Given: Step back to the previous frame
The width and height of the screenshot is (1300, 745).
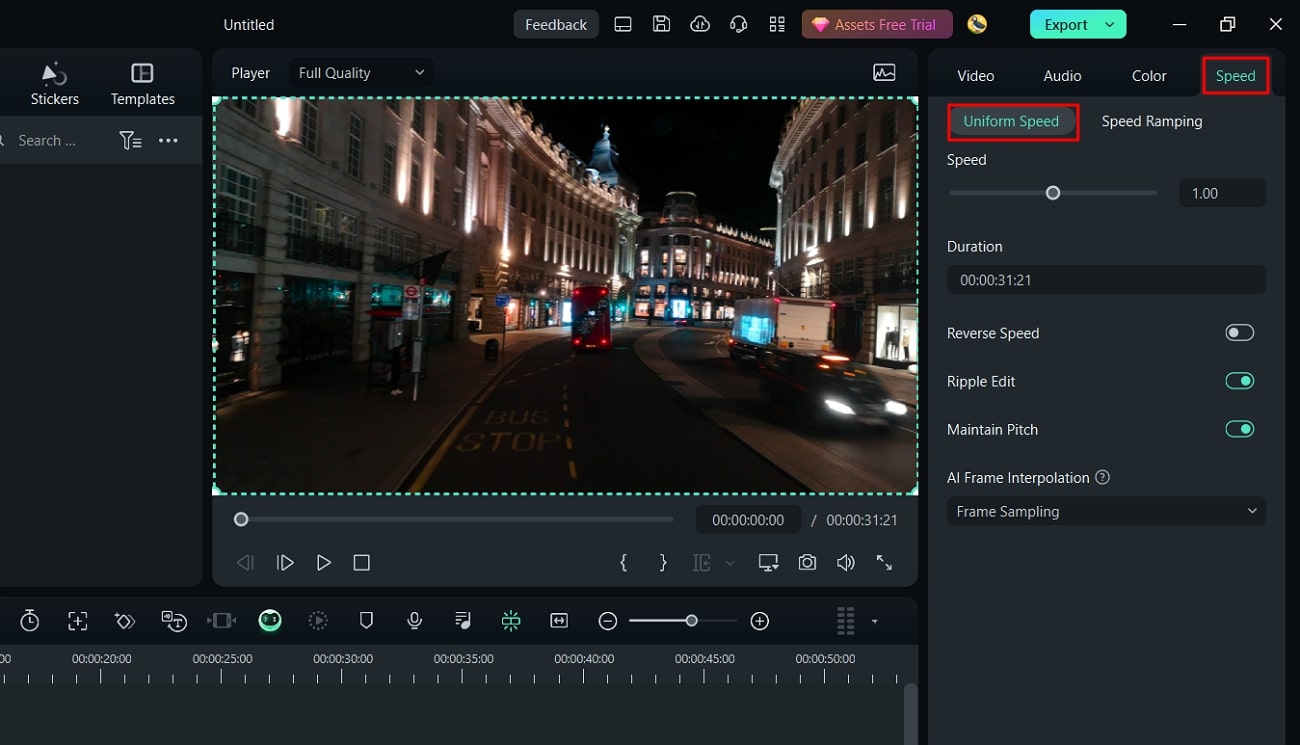Looking at the screenshot, I should pos(245,563).
